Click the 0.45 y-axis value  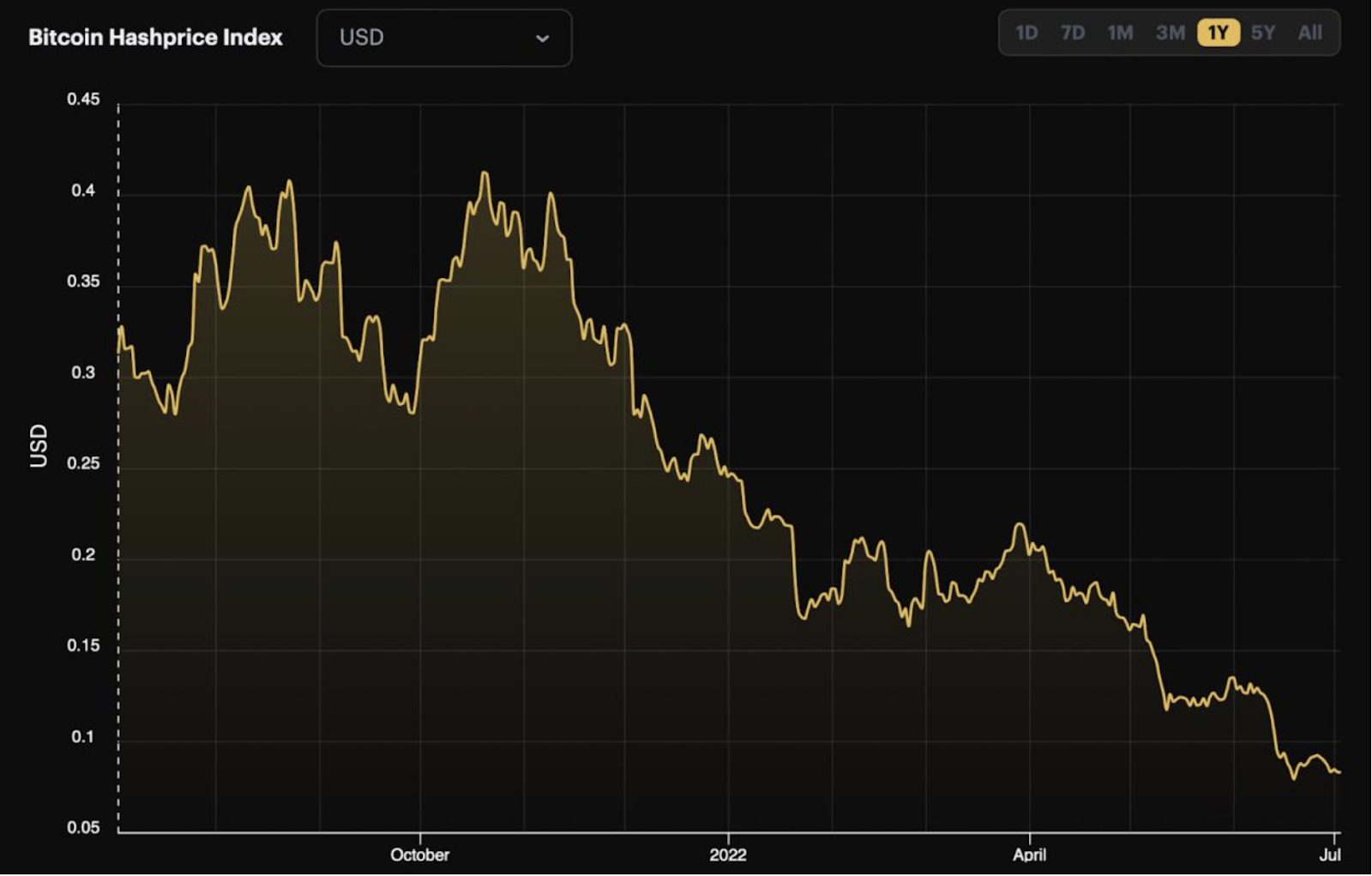(83, 100)
